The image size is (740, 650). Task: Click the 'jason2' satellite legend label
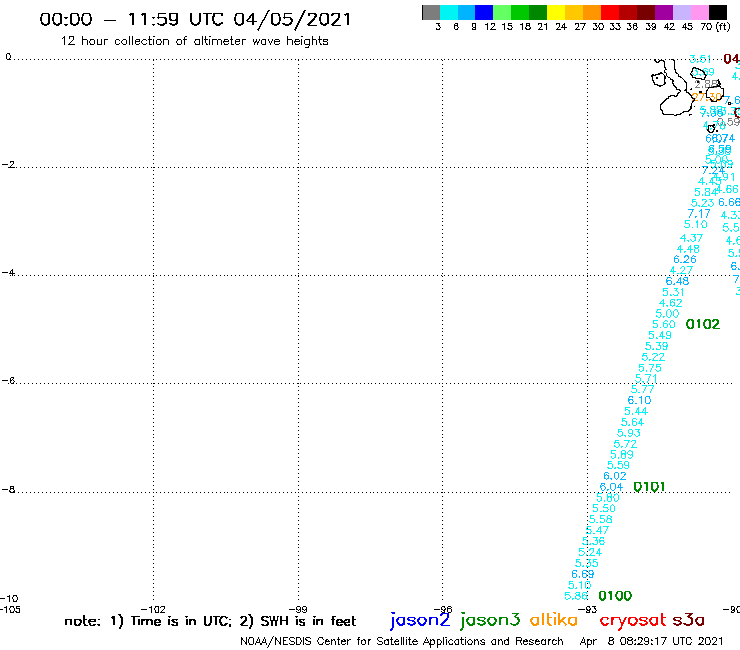click(x=420, y=620)
